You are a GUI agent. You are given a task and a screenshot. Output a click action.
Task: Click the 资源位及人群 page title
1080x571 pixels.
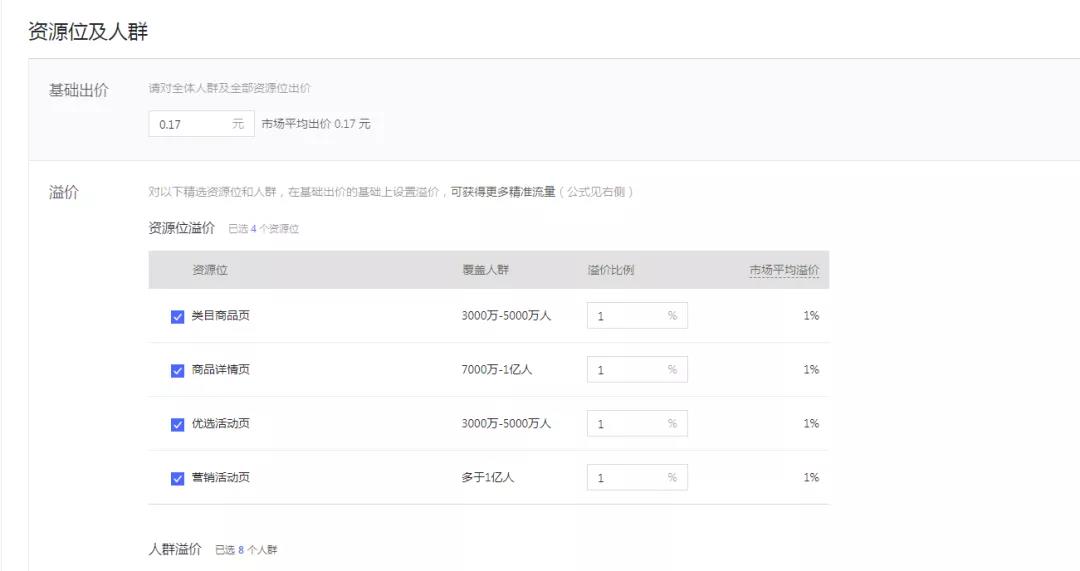point(88,32)
